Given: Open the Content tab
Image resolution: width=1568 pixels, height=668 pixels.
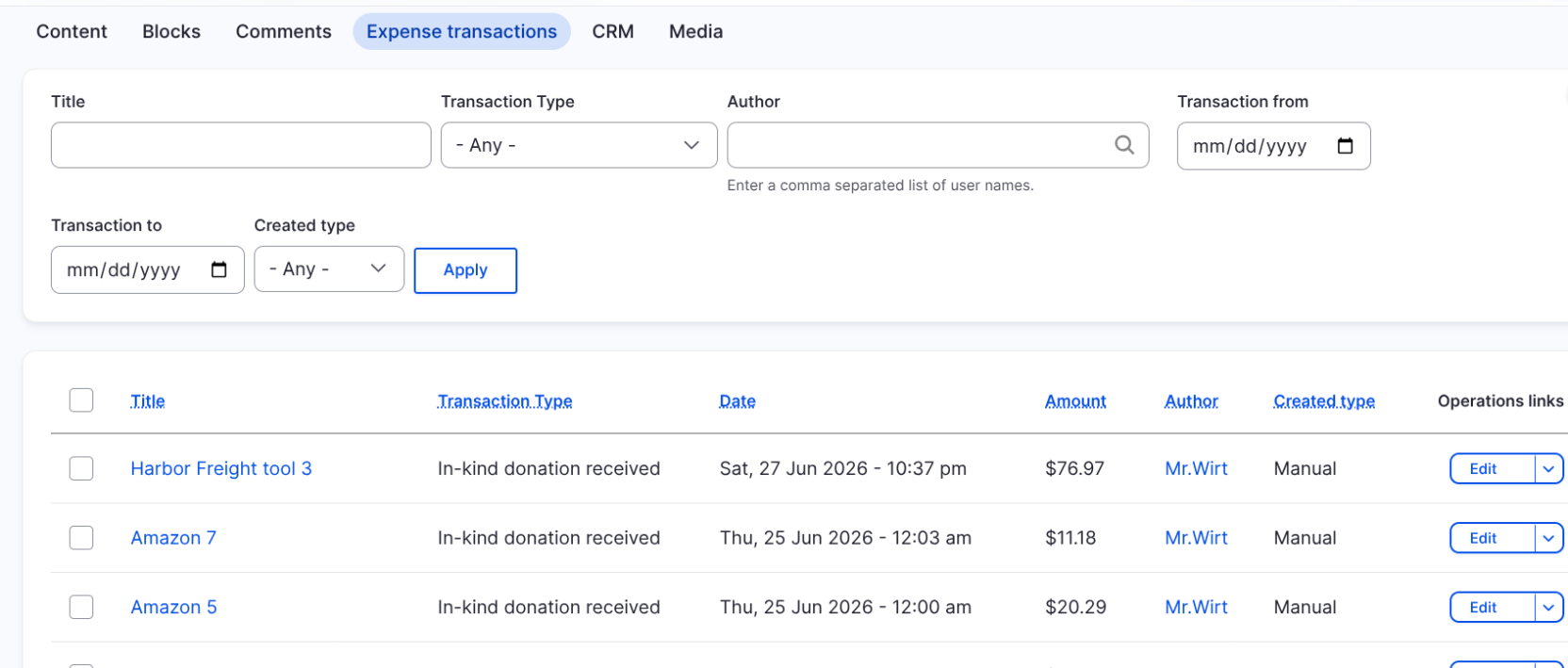Looking at the screenshot, I should point(72,31).
